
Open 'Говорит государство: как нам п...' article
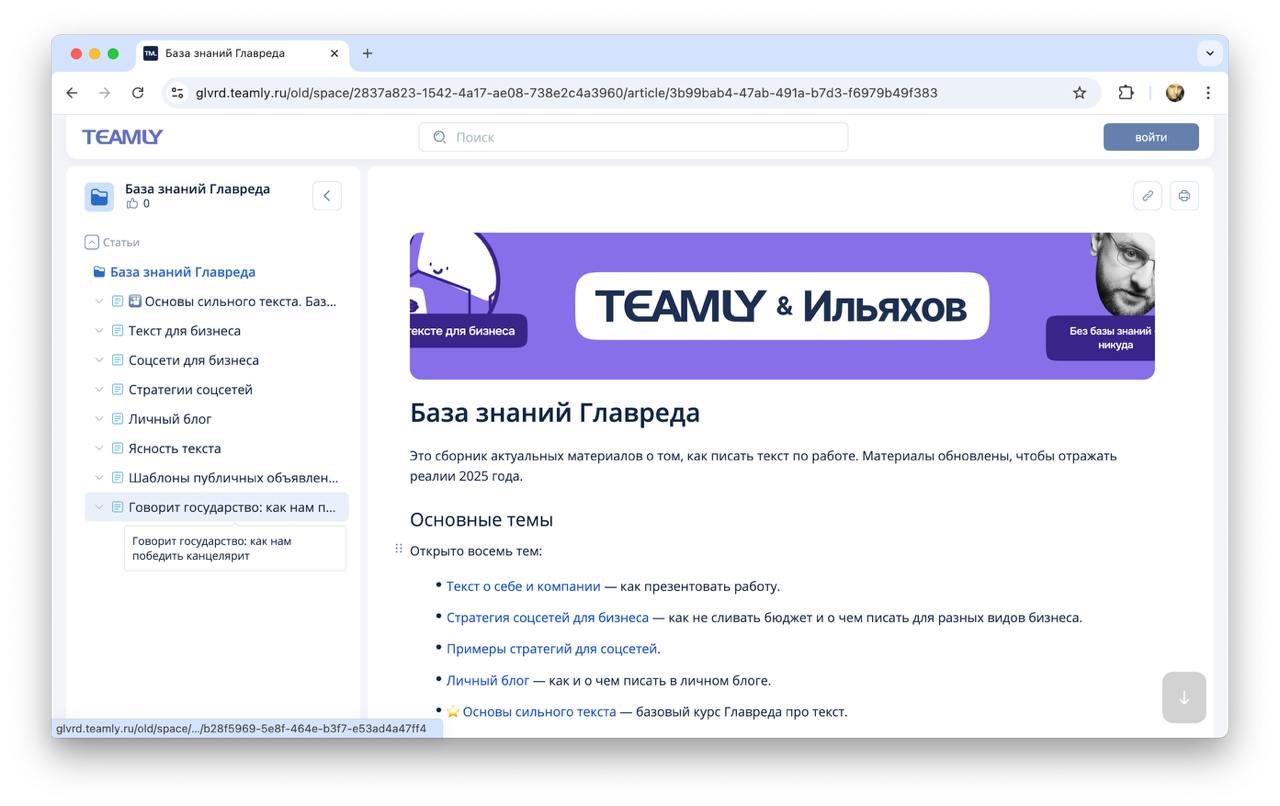(232, 507)
